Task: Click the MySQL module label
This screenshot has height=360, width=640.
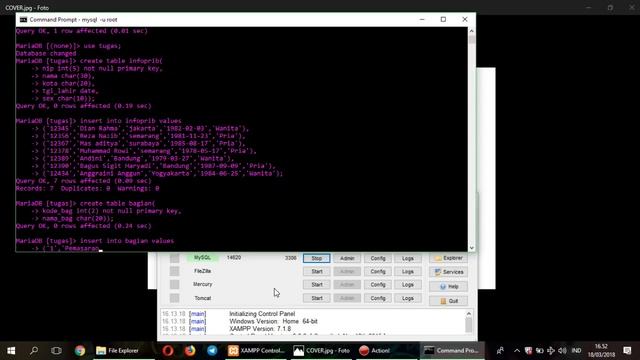Action: click(202, 258)
